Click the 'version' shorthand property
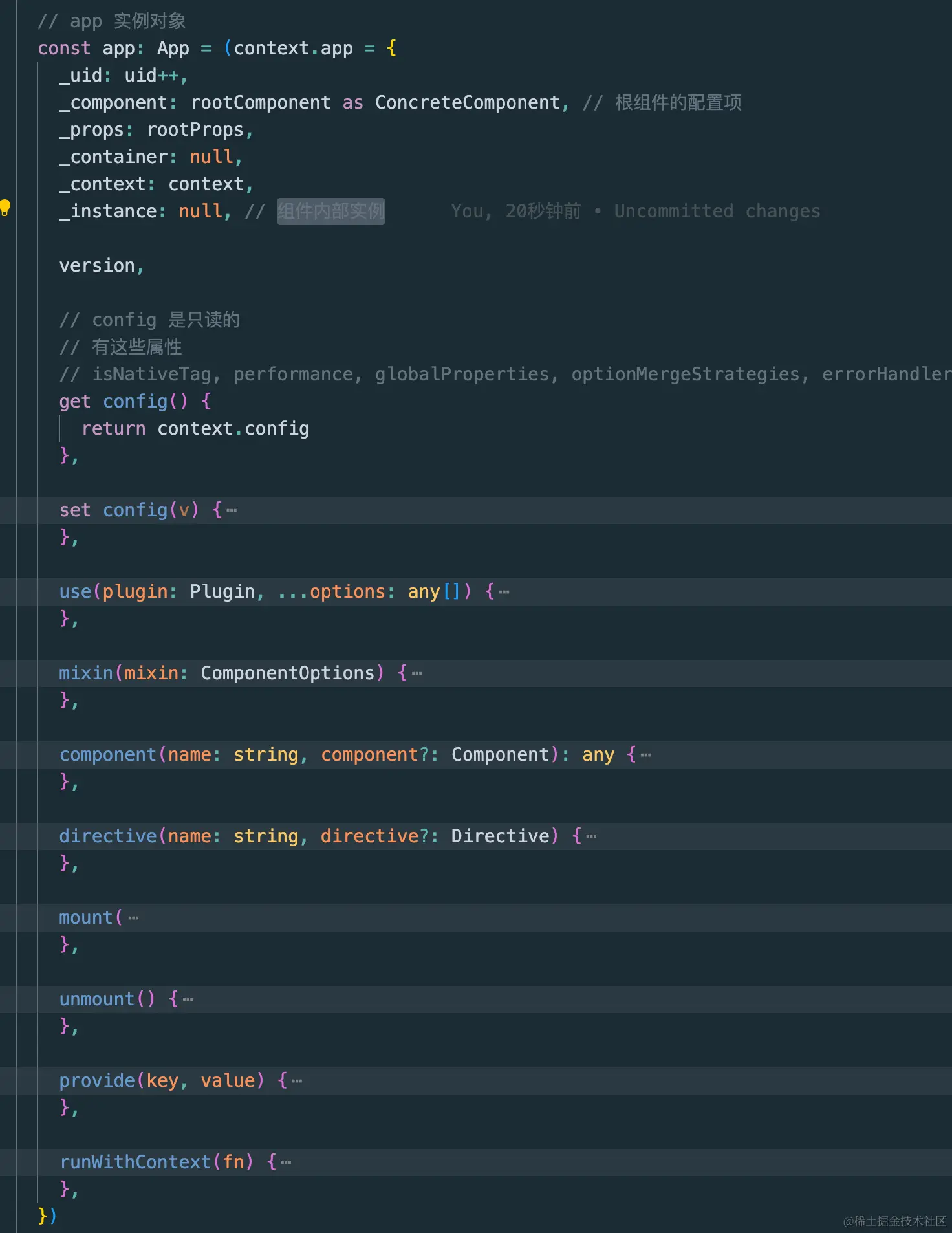 coord(97,266)
